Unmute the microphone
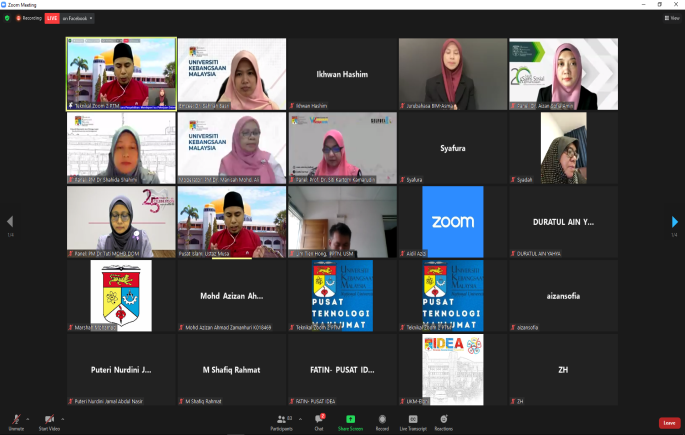The image size is (685, 435). [x=15, y=420]
